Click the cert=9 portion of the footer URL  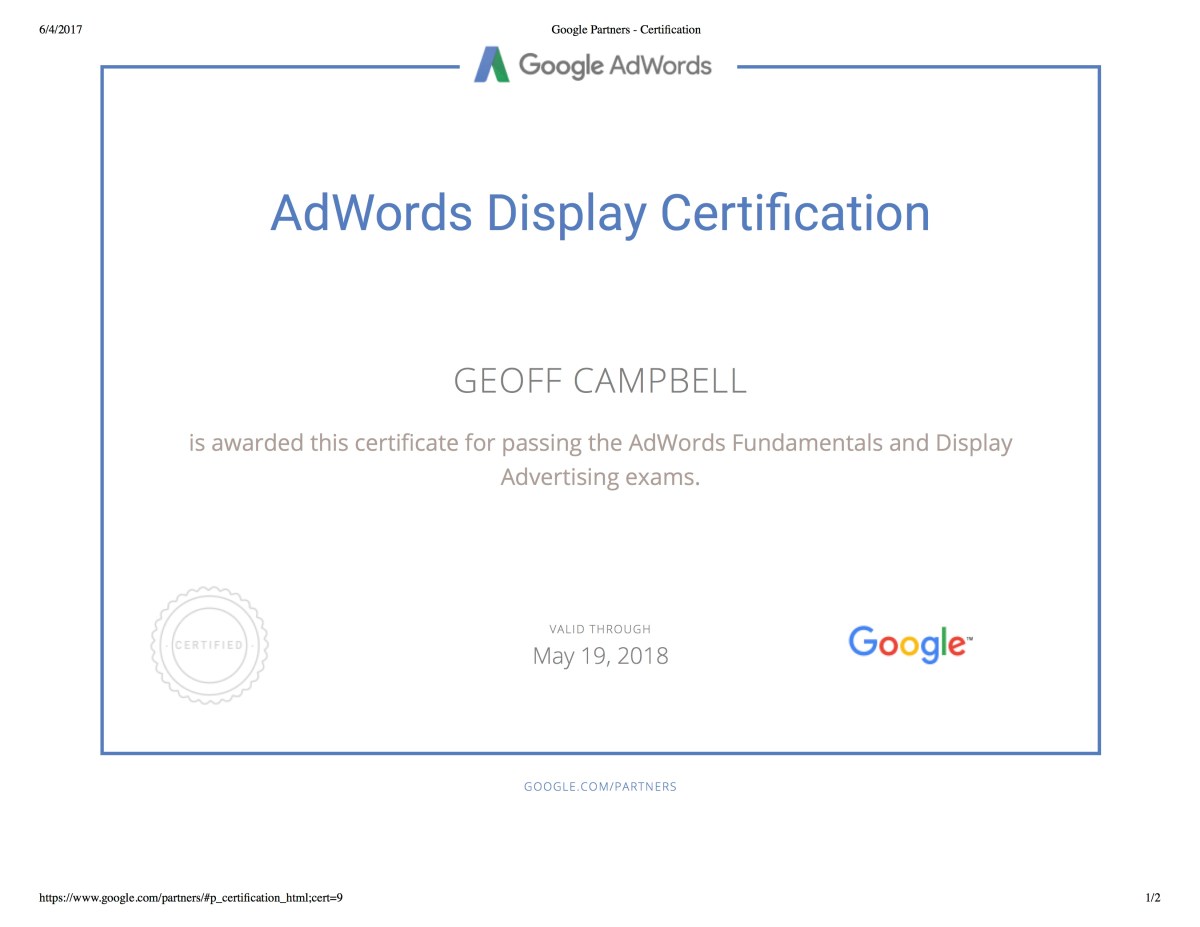coord(329,897)
